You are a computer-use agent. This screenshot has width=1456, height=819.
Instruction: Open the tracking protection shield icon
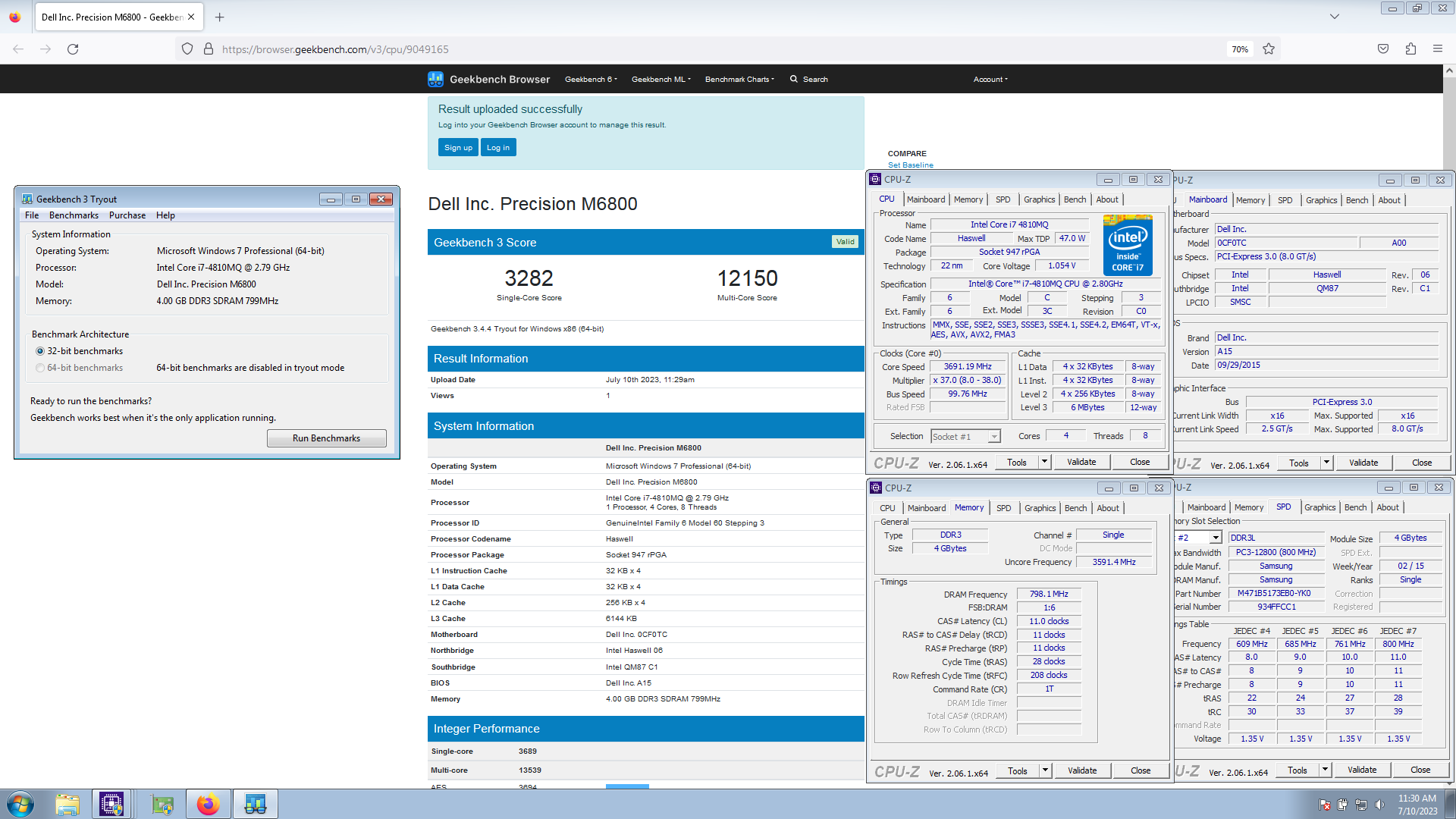coord(187,49)
